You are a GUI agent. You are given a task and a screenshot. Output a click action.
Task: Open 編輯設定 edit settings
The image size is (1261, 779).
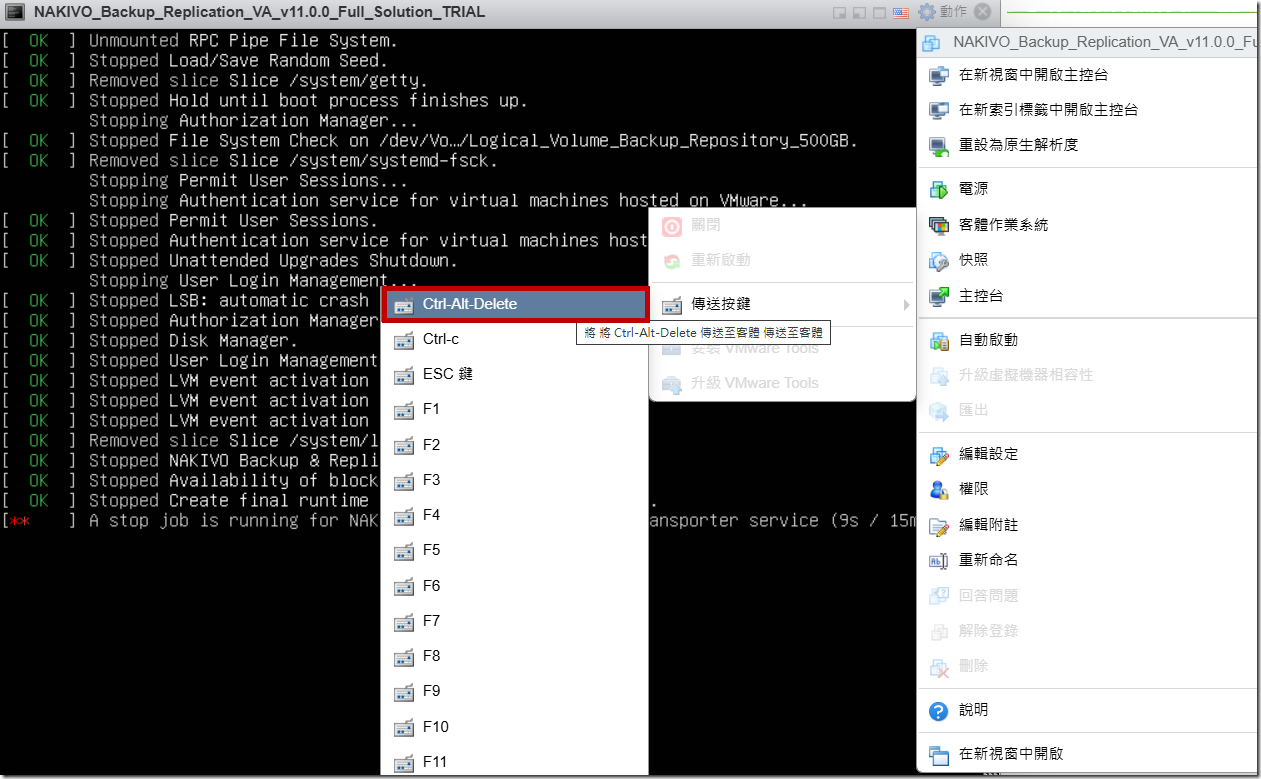pyautogui.click(x=1086, y=454)
